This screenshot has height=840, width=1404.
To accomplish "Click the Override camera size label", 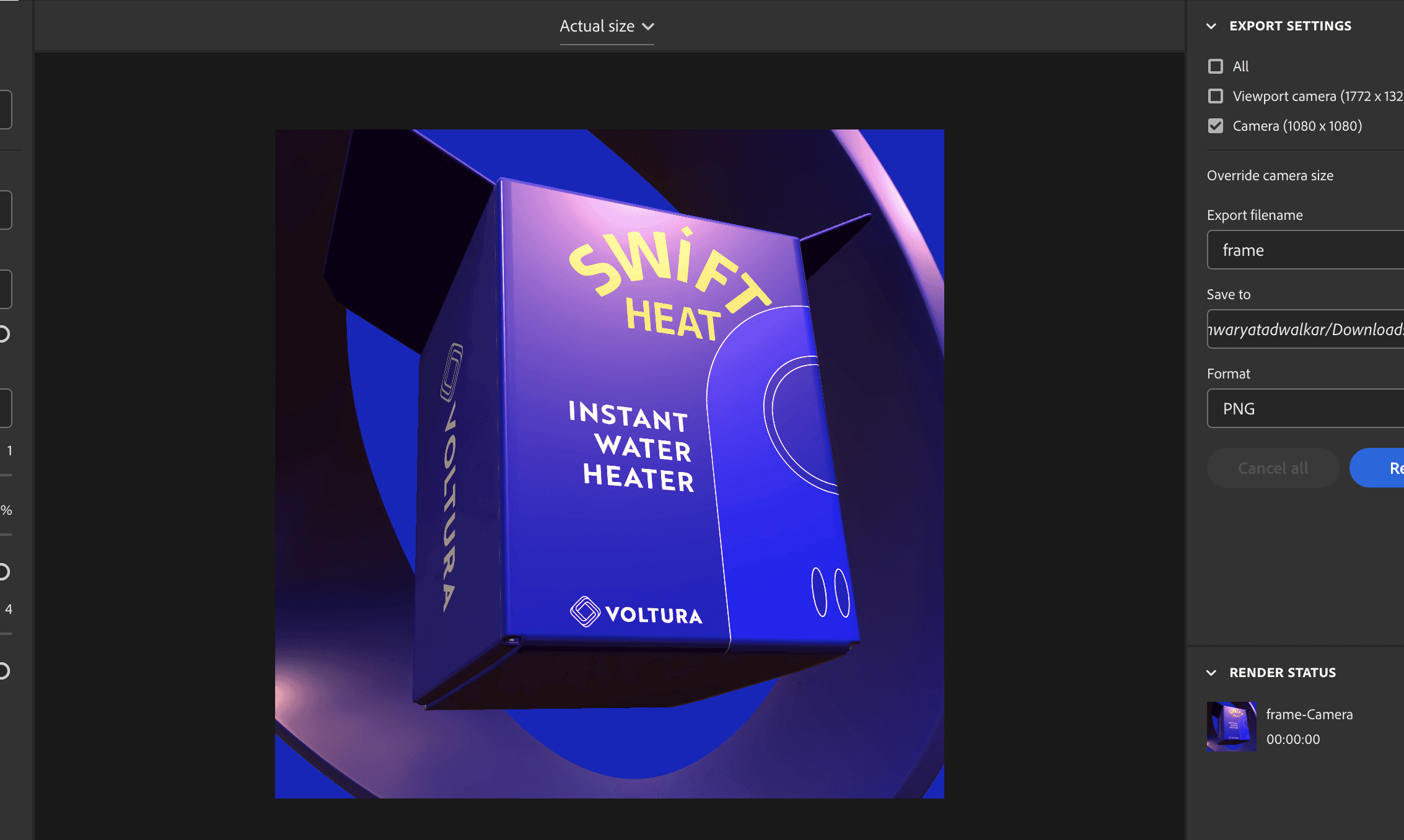I will point(1270,176).
